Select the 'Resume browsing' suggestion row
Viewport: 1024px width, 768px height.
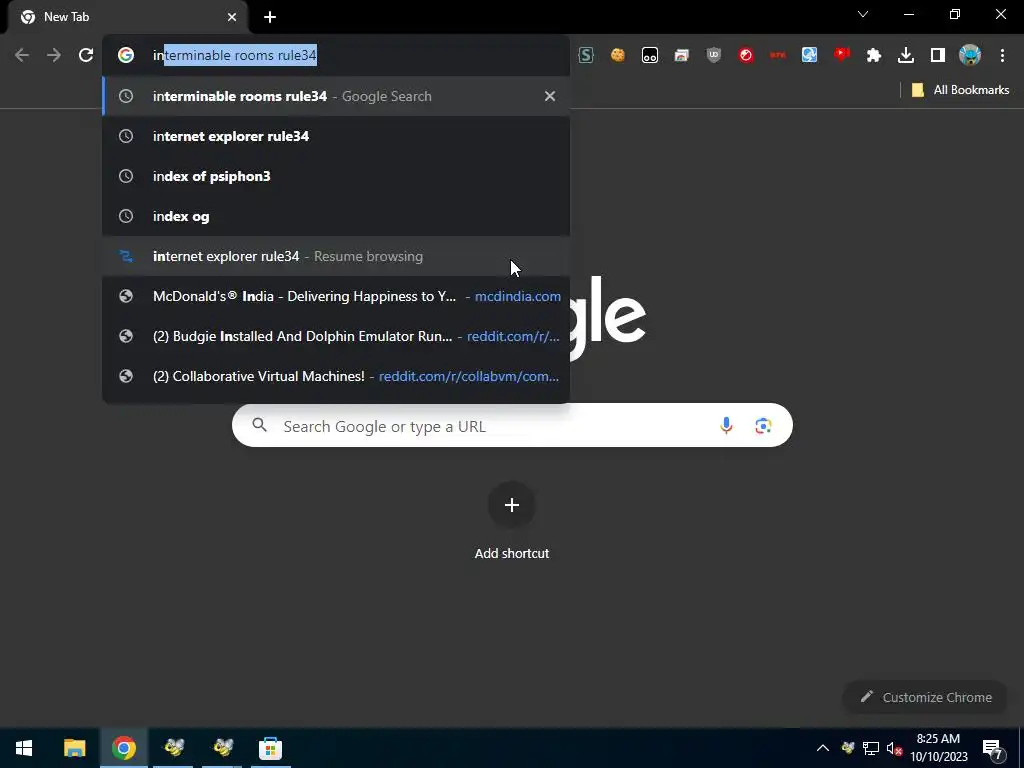[336, 256]
